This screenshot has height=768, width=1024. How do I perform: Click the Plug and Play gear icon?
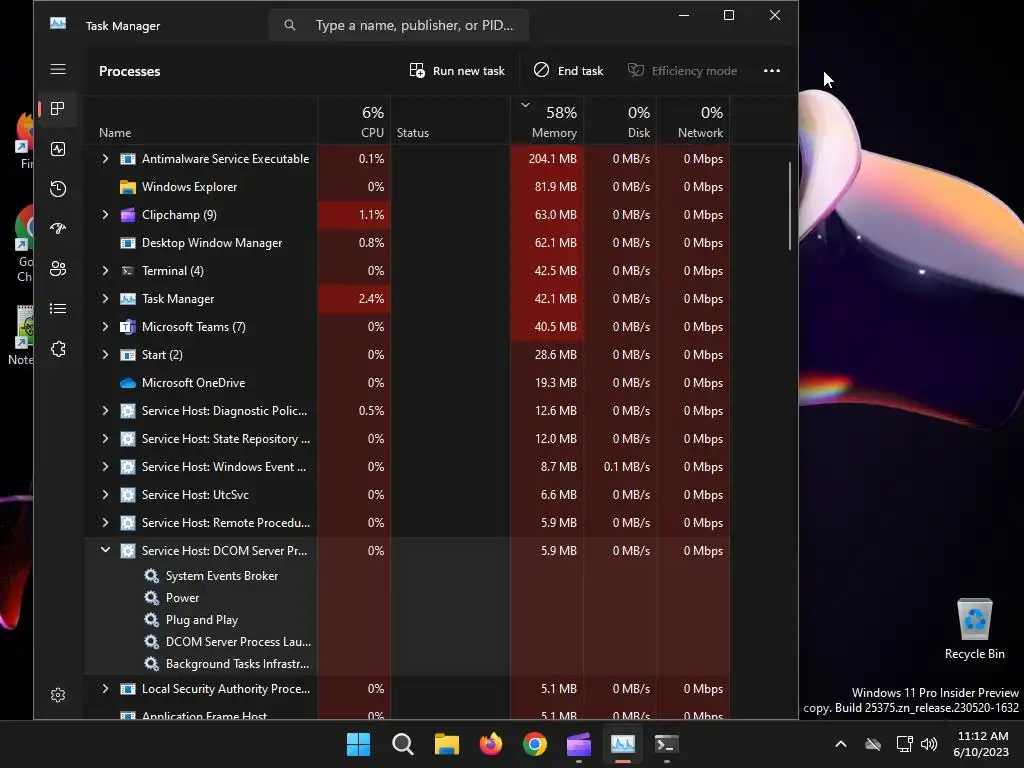coord(152,620)
